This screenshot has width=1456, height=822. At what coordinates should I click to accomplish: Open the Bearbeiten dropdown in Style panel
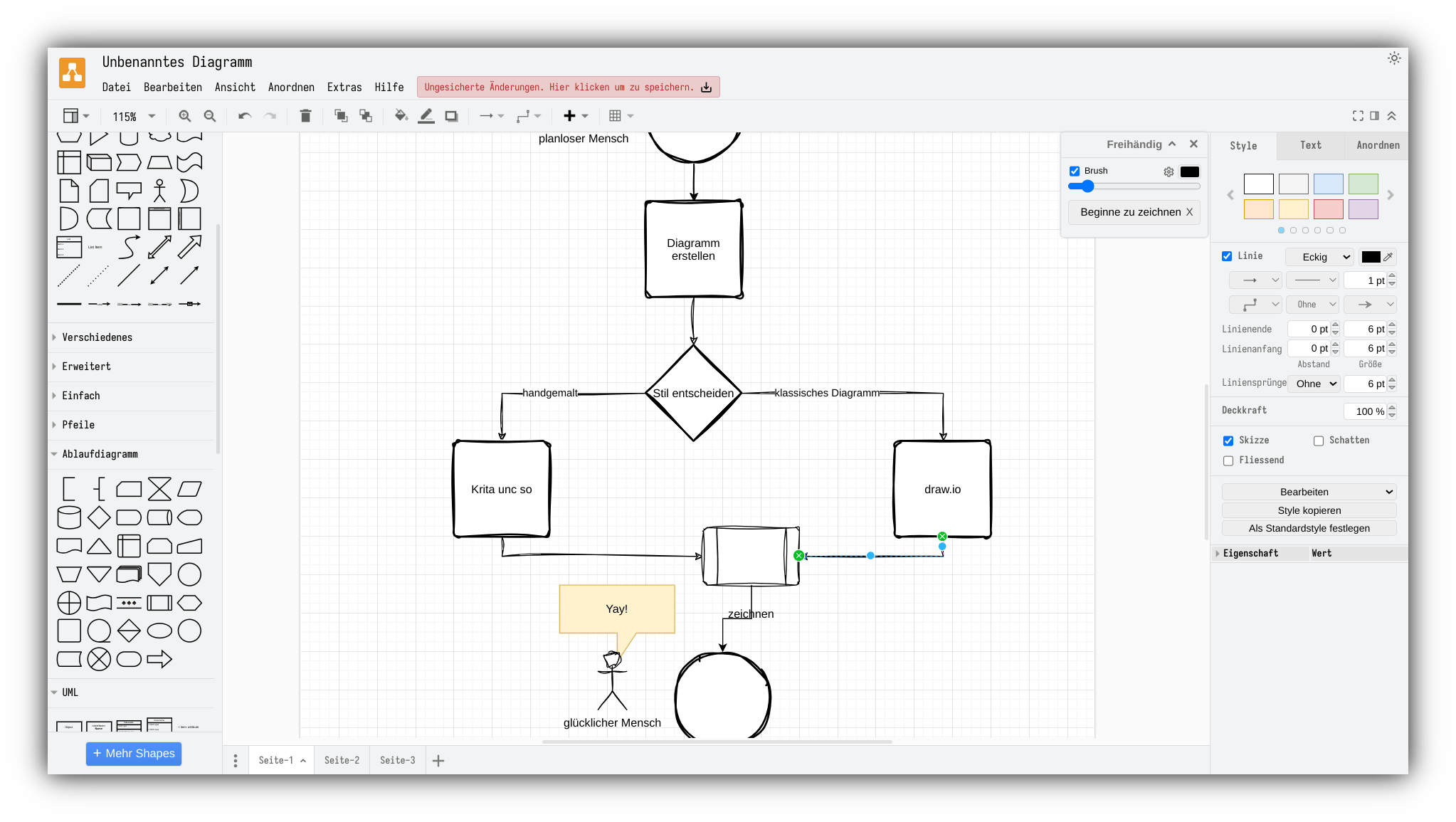(1309, 492)
